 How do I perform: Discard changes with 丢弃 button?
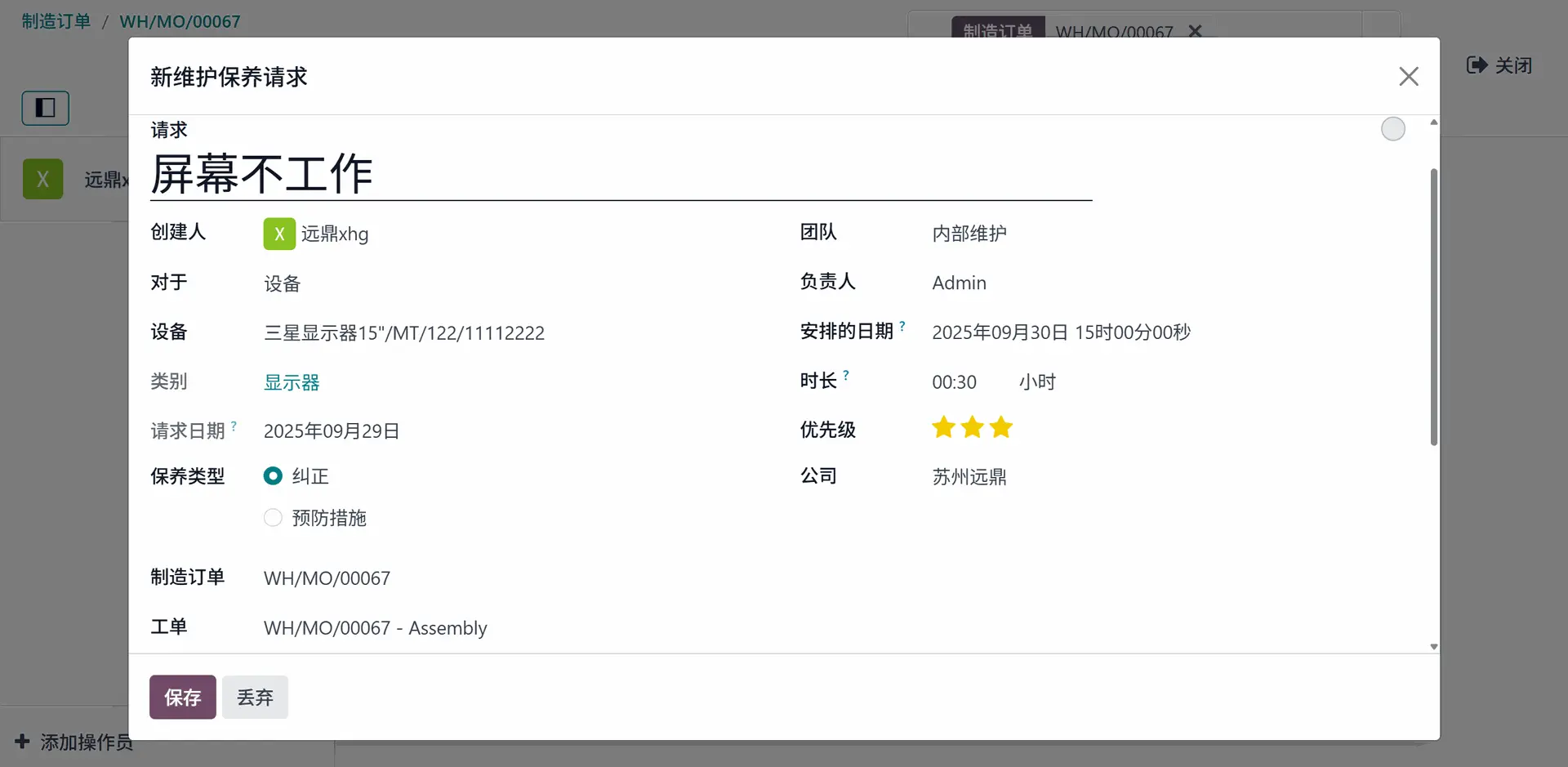[x=255, y=697]
